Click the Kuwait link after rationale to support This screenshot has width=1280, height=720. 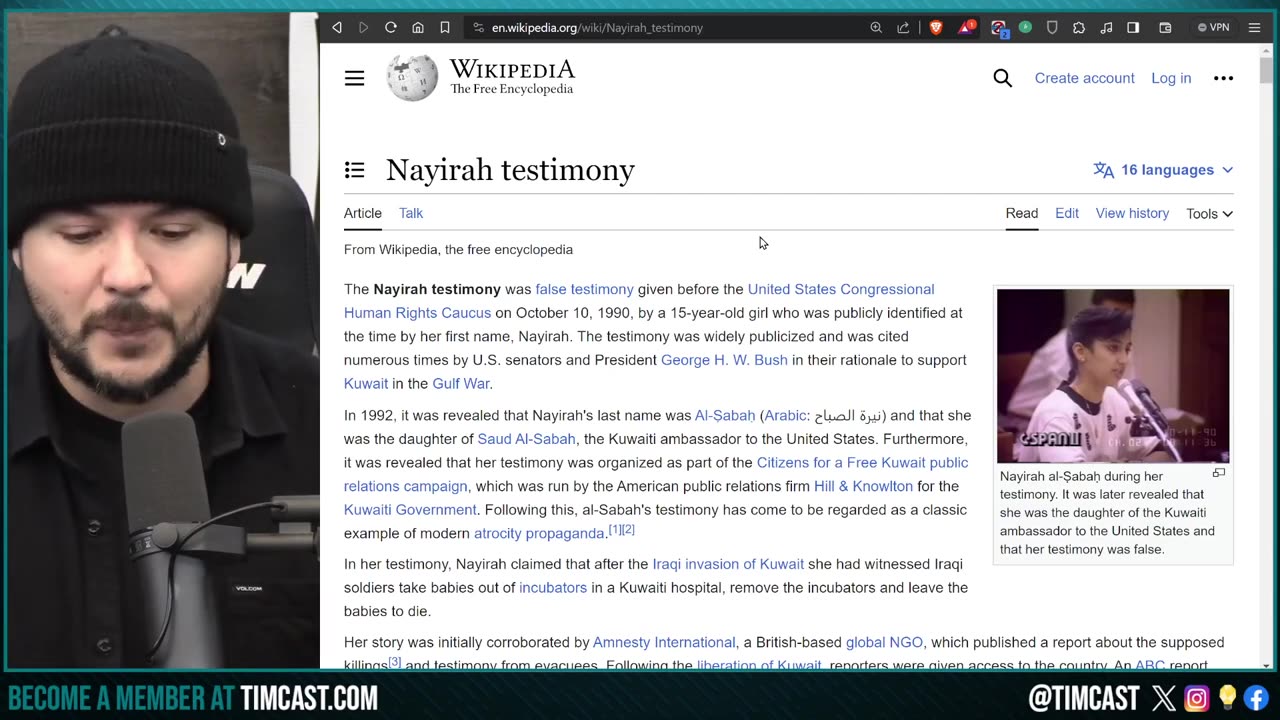pos(366,383)
